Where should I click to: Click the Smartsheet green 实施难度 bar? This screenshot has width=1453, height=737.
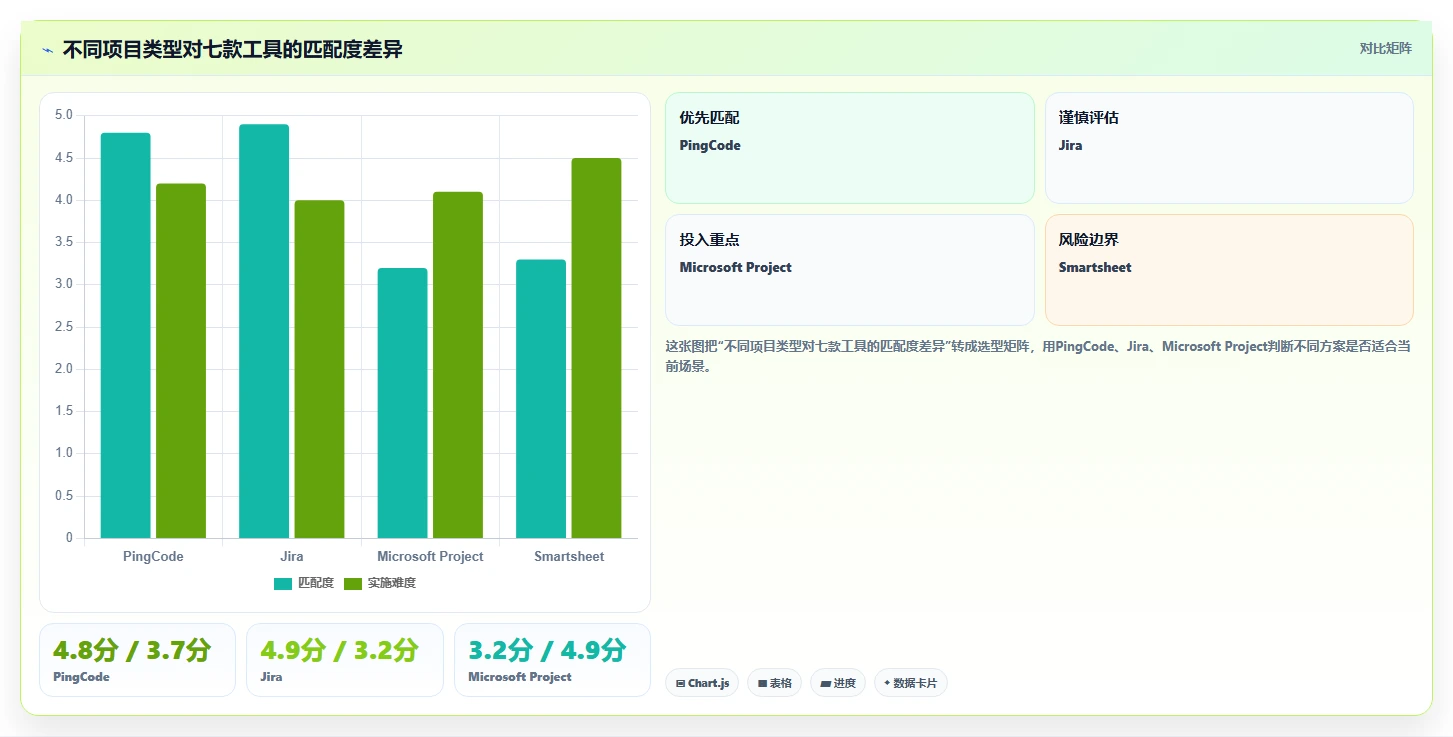click(596, 348)
